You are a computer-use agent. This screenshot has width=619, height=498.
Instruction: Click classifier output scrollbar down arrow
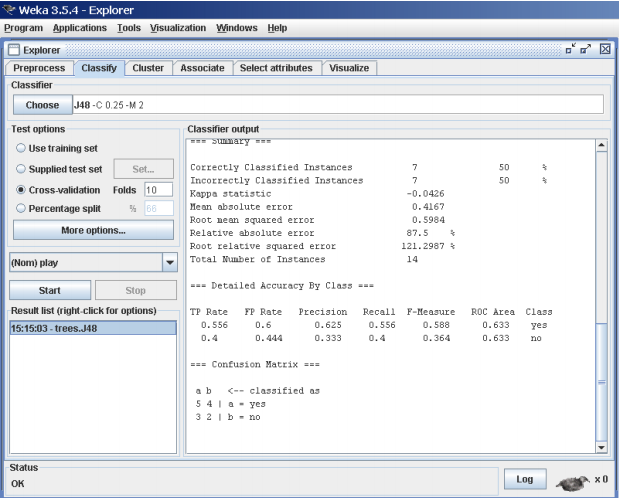pos(601,447)
